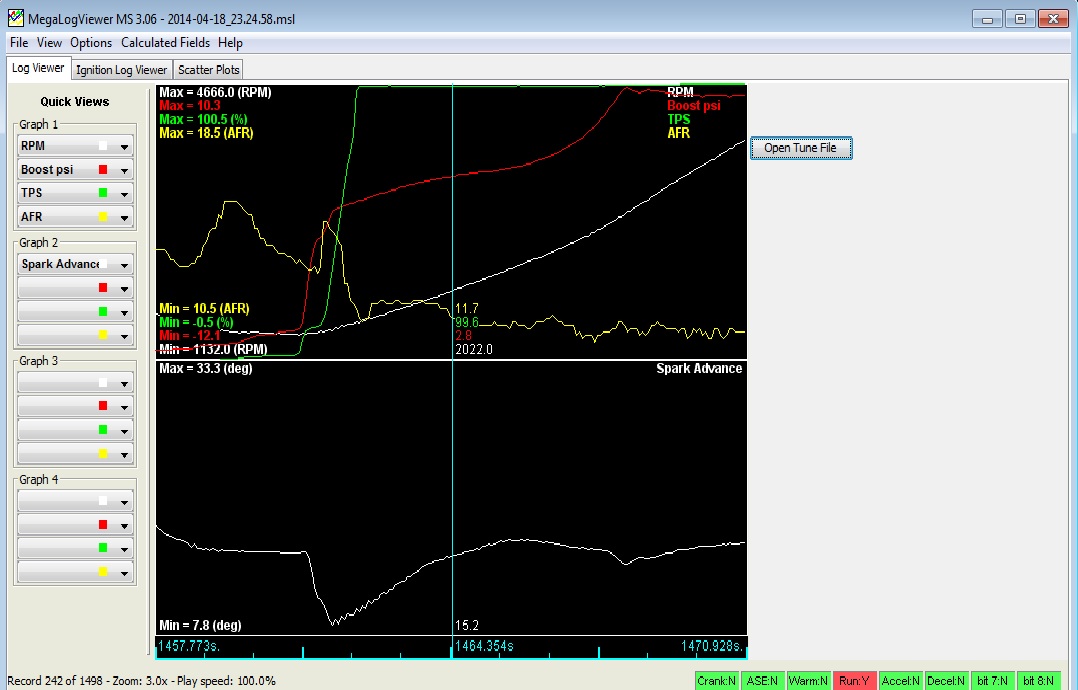Open Graph 2 red trace field dropdown
This screenshot has width=1078, height=690.
click(x=75, y=288)
